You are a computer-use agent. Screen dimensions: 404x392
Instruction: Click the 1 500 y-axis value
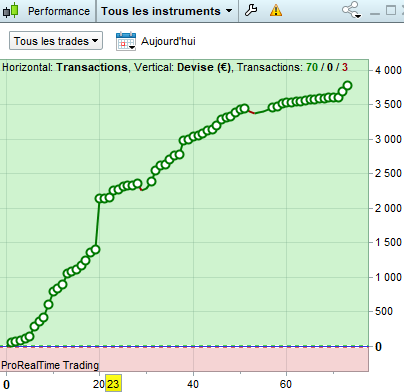point(388,242)
